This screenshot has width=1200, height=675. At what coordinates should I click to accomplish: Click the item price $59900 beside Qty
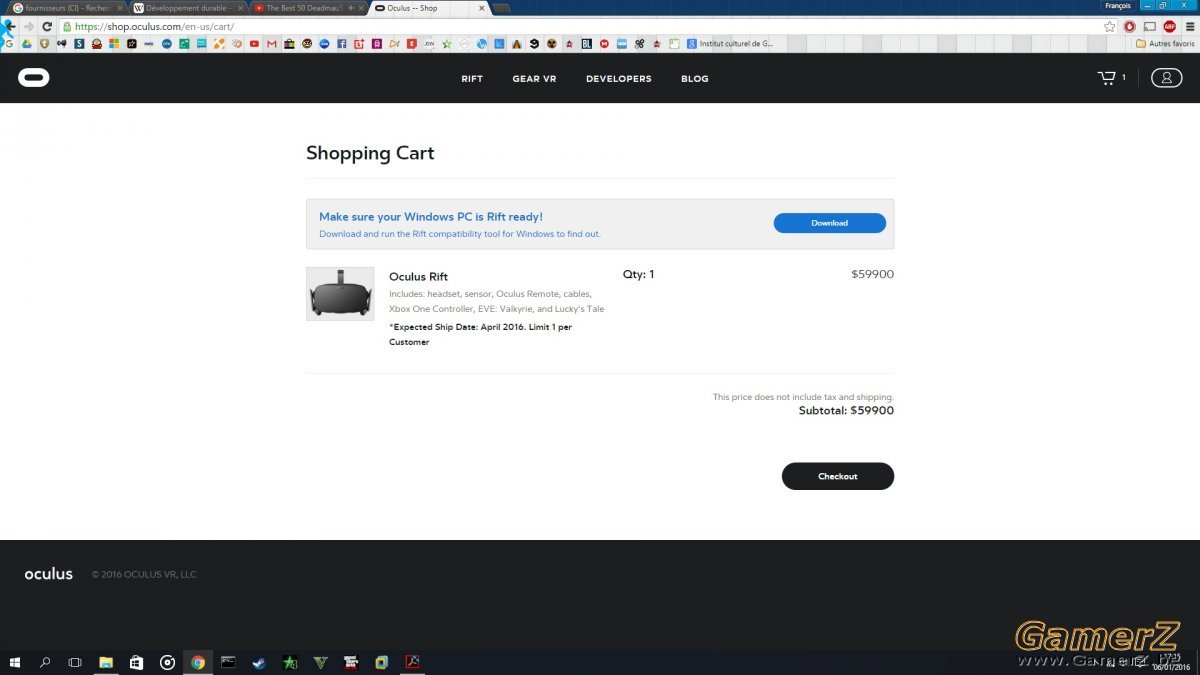(872, 274)
